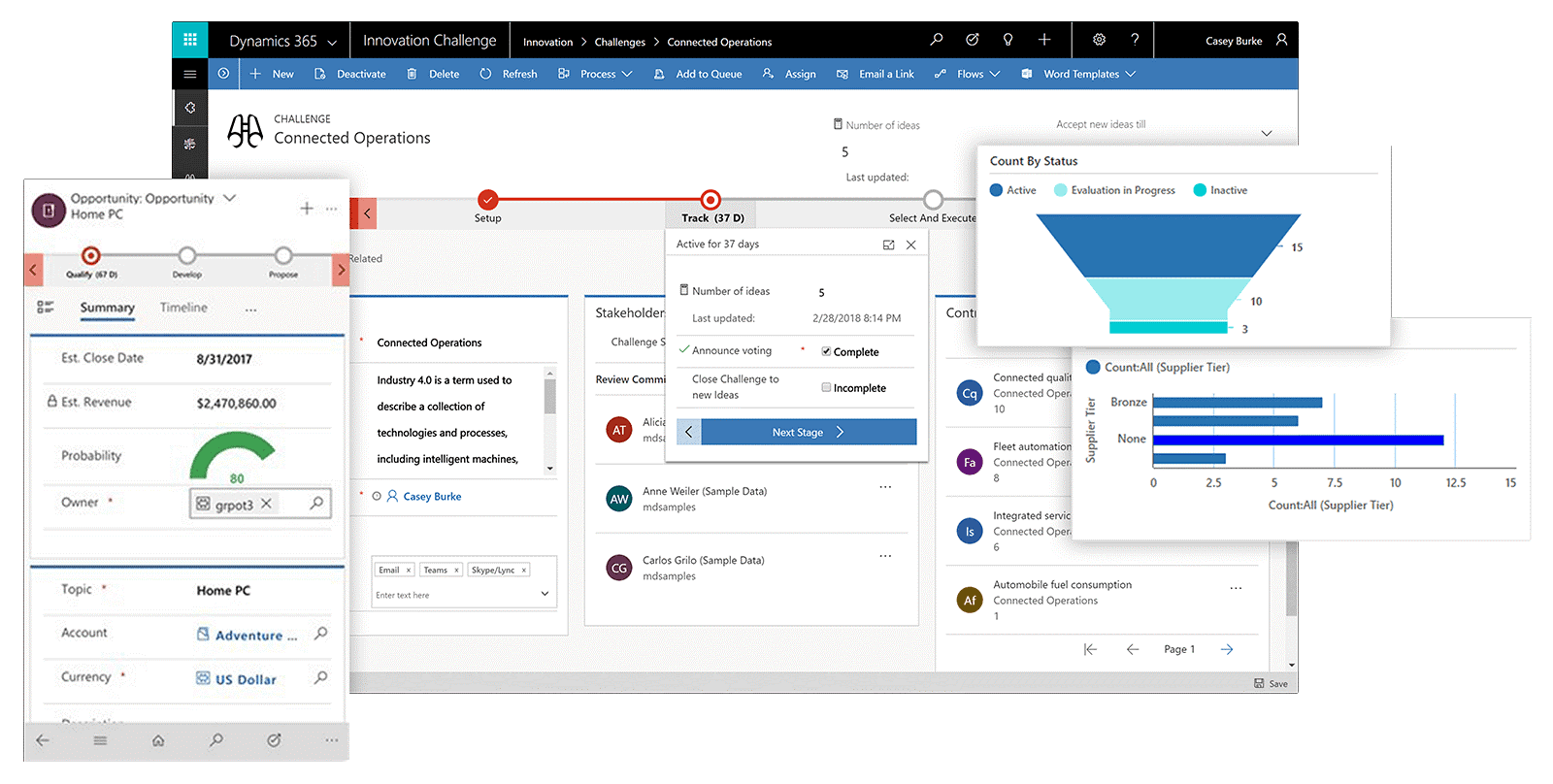Click the Casey Burke user profile icon

click(1282, 40)
